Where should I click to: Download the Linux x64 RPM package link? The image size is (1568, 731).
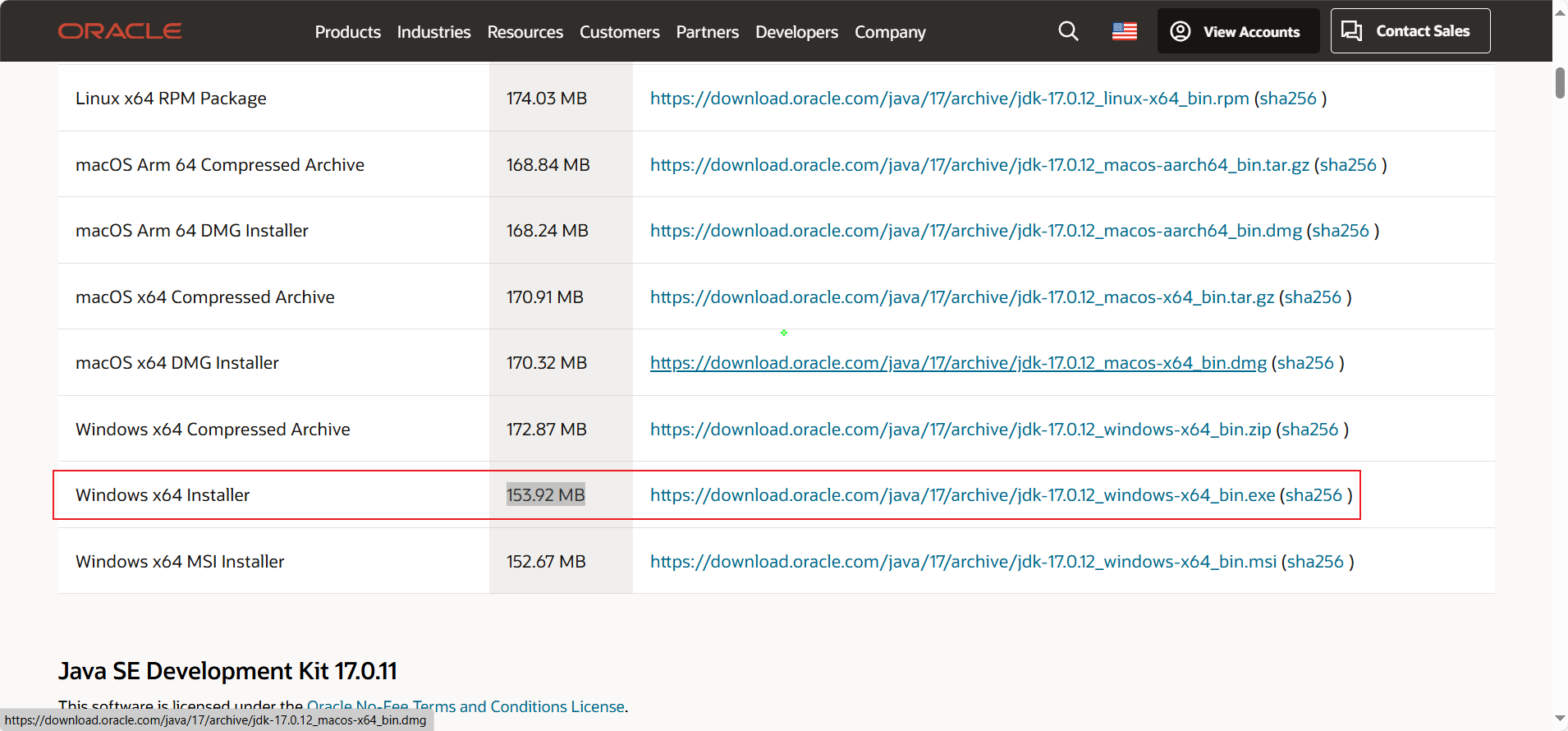pyautogui.click(x=949, y=99)
